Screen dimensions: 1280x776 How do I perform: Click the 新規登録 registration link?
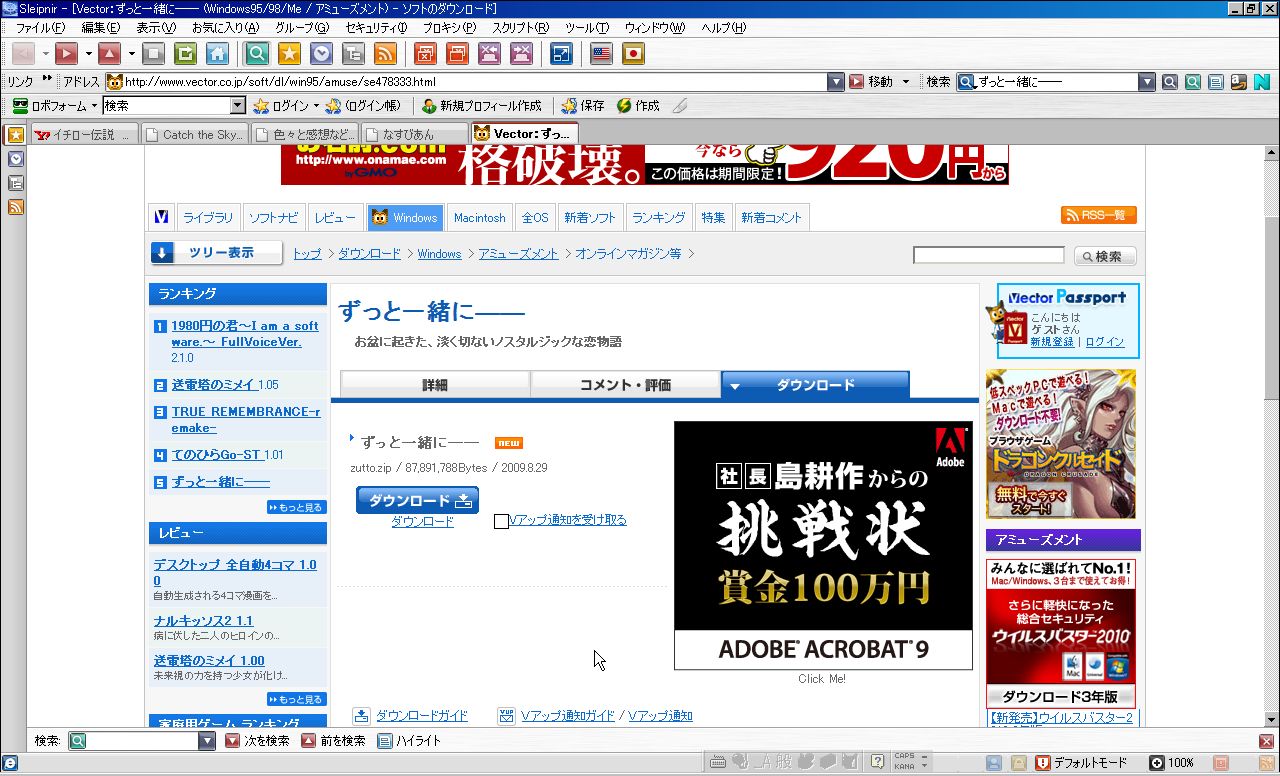coord(1052,342)
